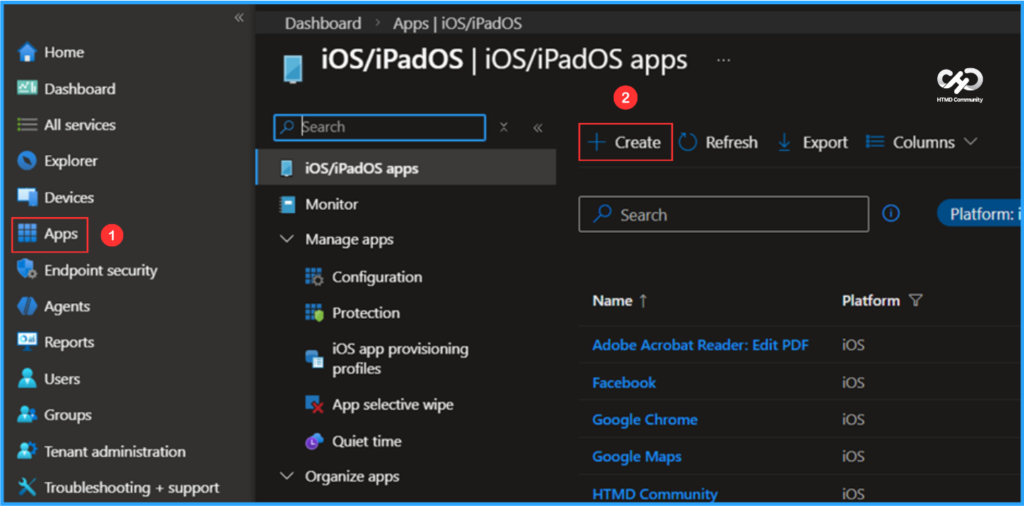Click the Tenant administration icon
1024x506 pixels.
(27, 451)
